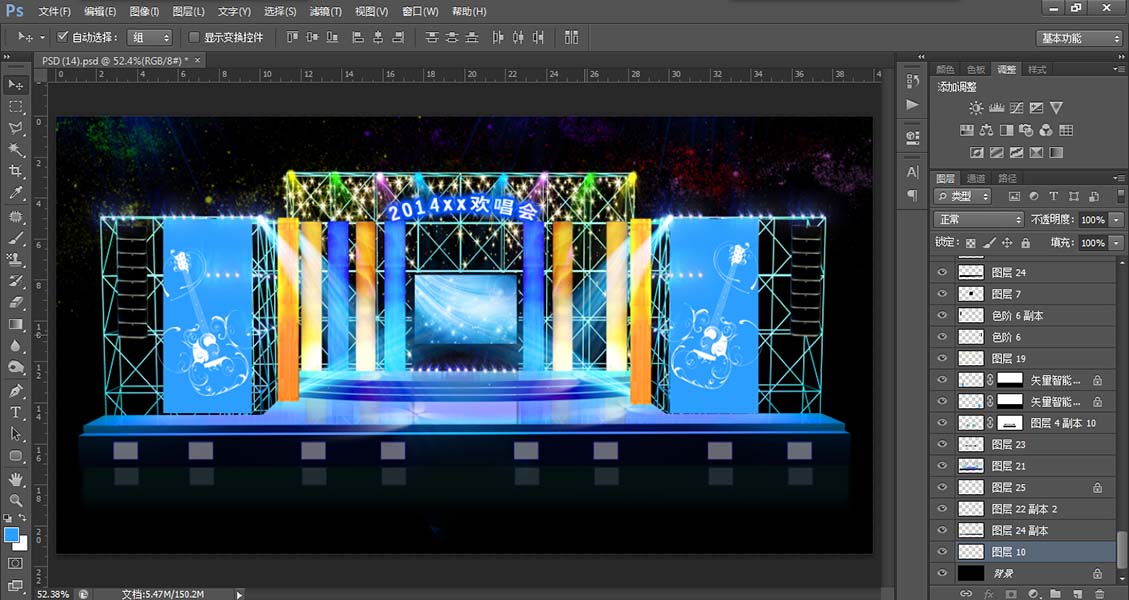The image size is (1129, 600).
Task: Hide layer 图层 24
Action: tap(942, 272)
